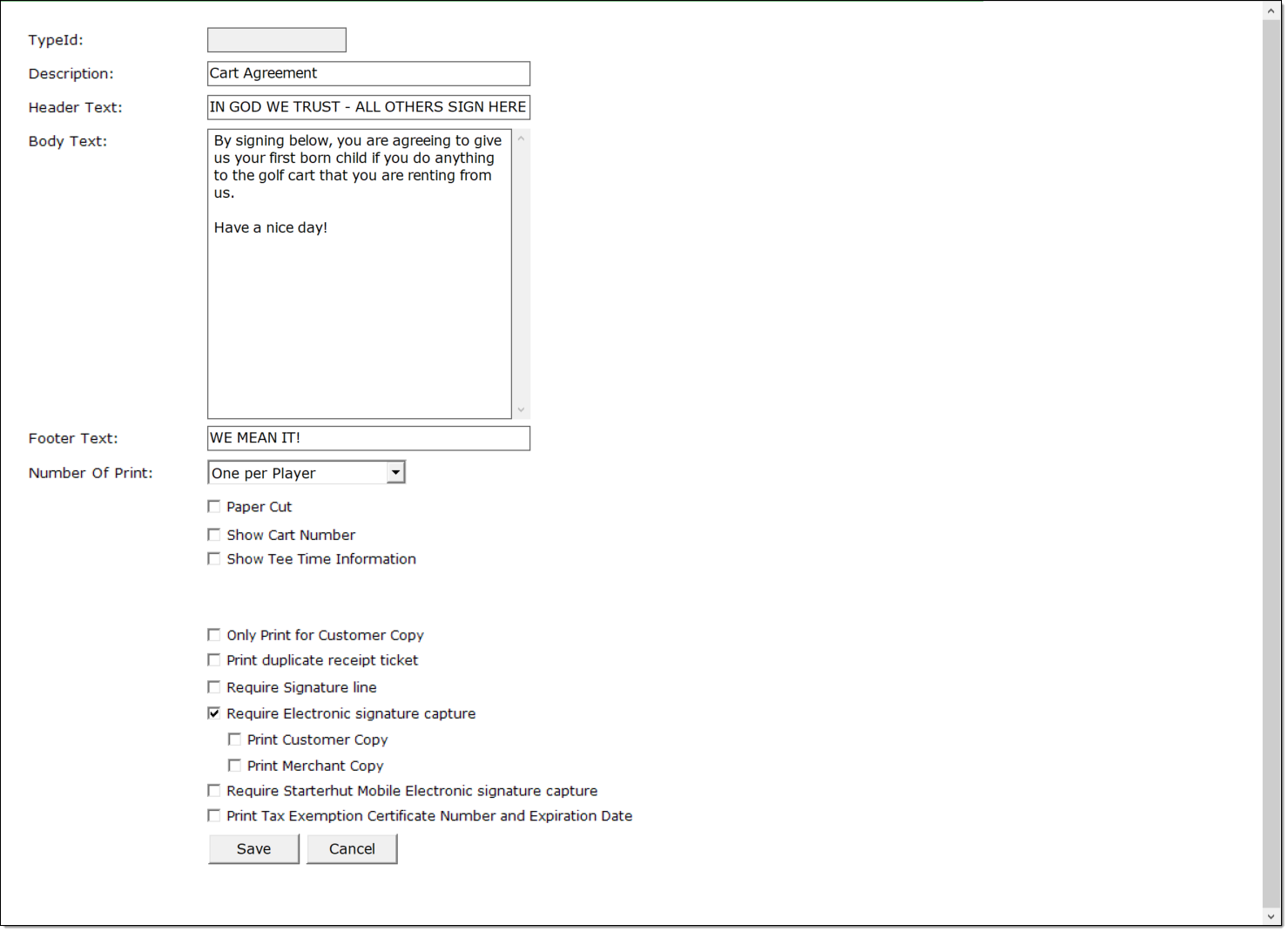Enable Require Starterhut Mobile Electronic signature capture
Viewport: 1288px width, 932px height.
click(x=213, y=790)
